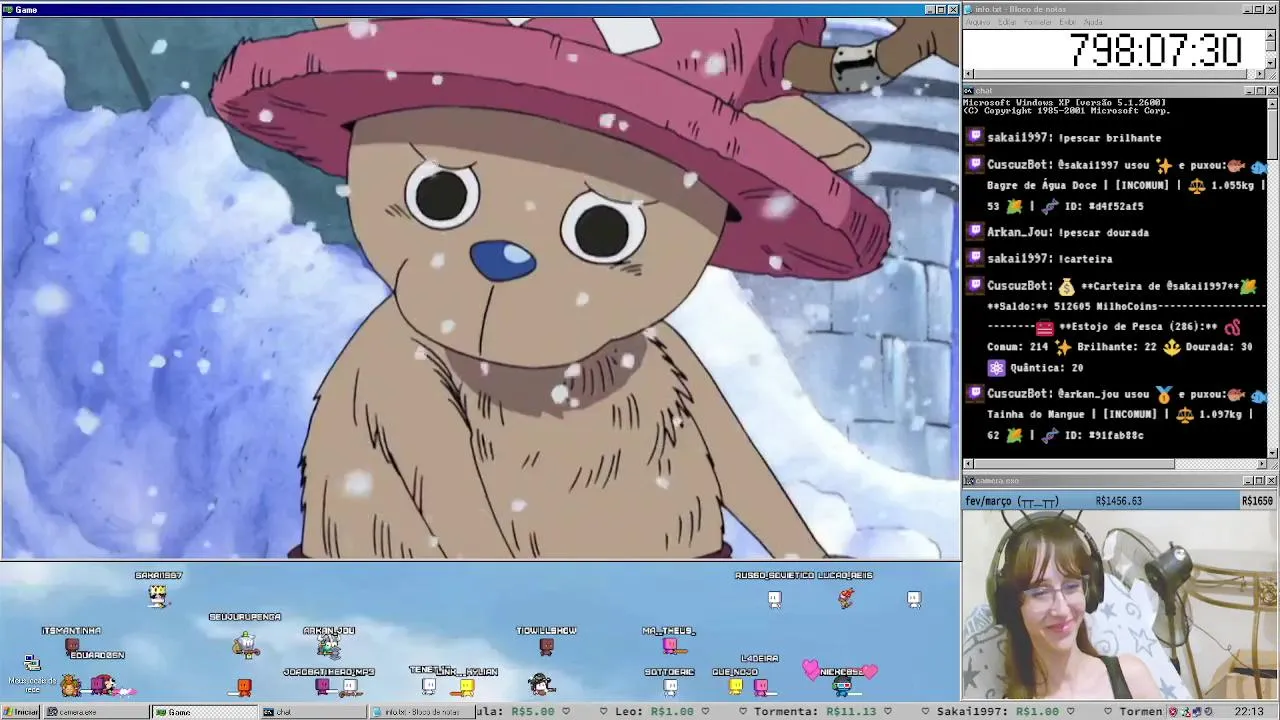
Task: Click the horizontal scrollbar in Bloco de notas
Action: (1114, 74)
